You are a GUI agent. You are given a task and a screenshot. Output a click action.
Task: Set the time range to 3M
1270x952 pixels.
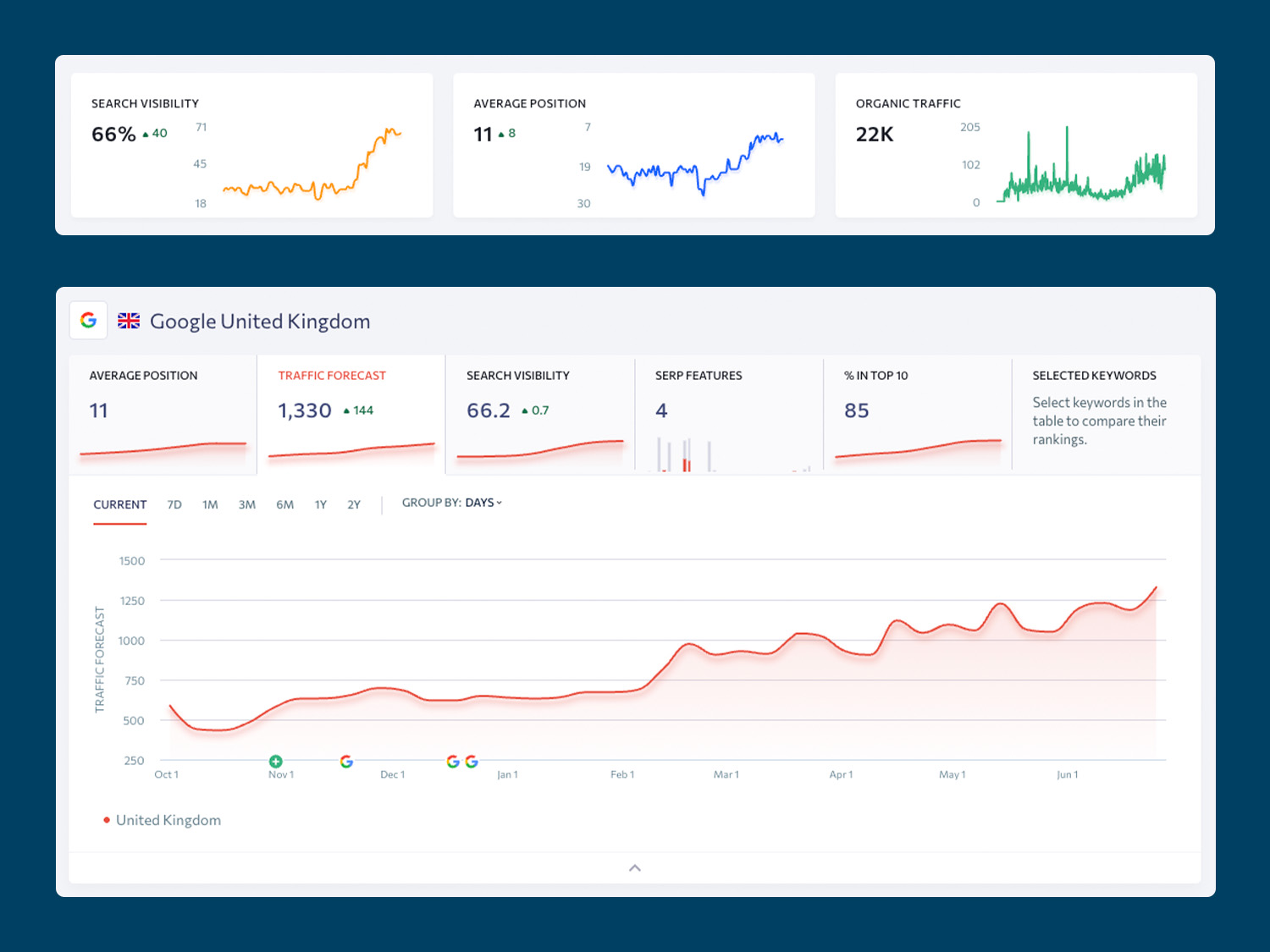pos(246,504)
